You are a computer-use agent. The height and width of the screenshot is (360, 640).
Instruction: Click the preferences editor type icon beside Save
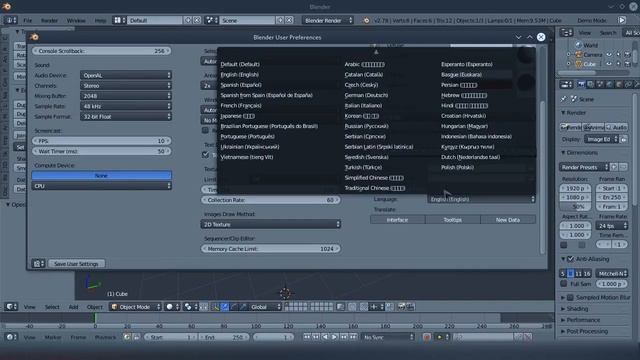point(38,264)
